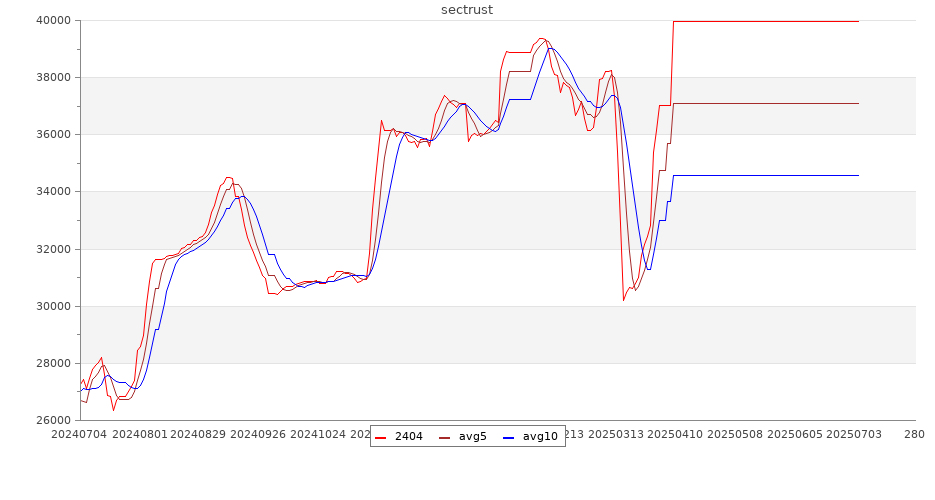
Task: Click the 34000 y-axis label
Action: coord(51,191)
